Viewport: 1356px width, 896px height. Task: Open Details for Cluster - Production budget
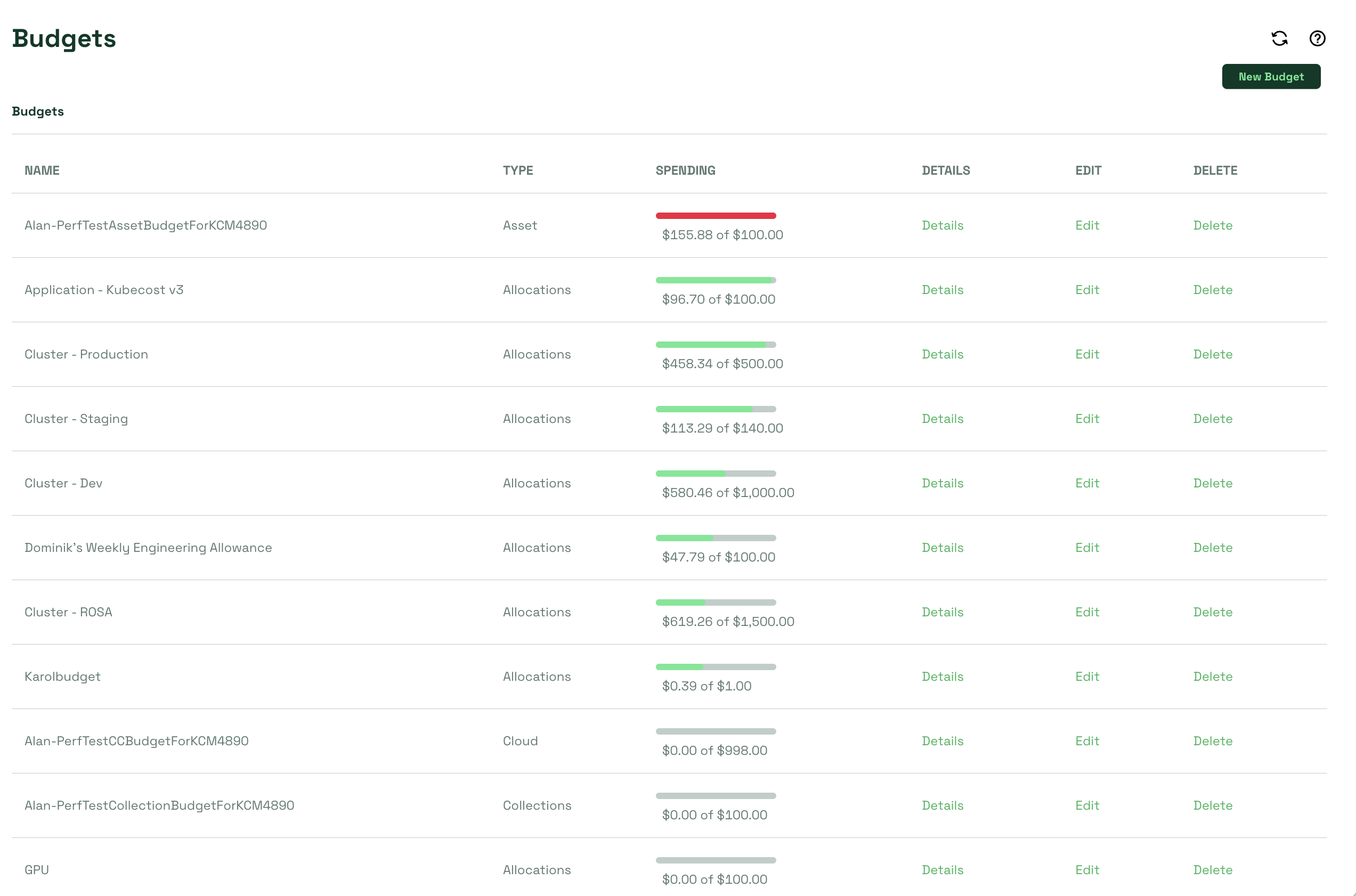pyautogui.click(x=941, y=354)
